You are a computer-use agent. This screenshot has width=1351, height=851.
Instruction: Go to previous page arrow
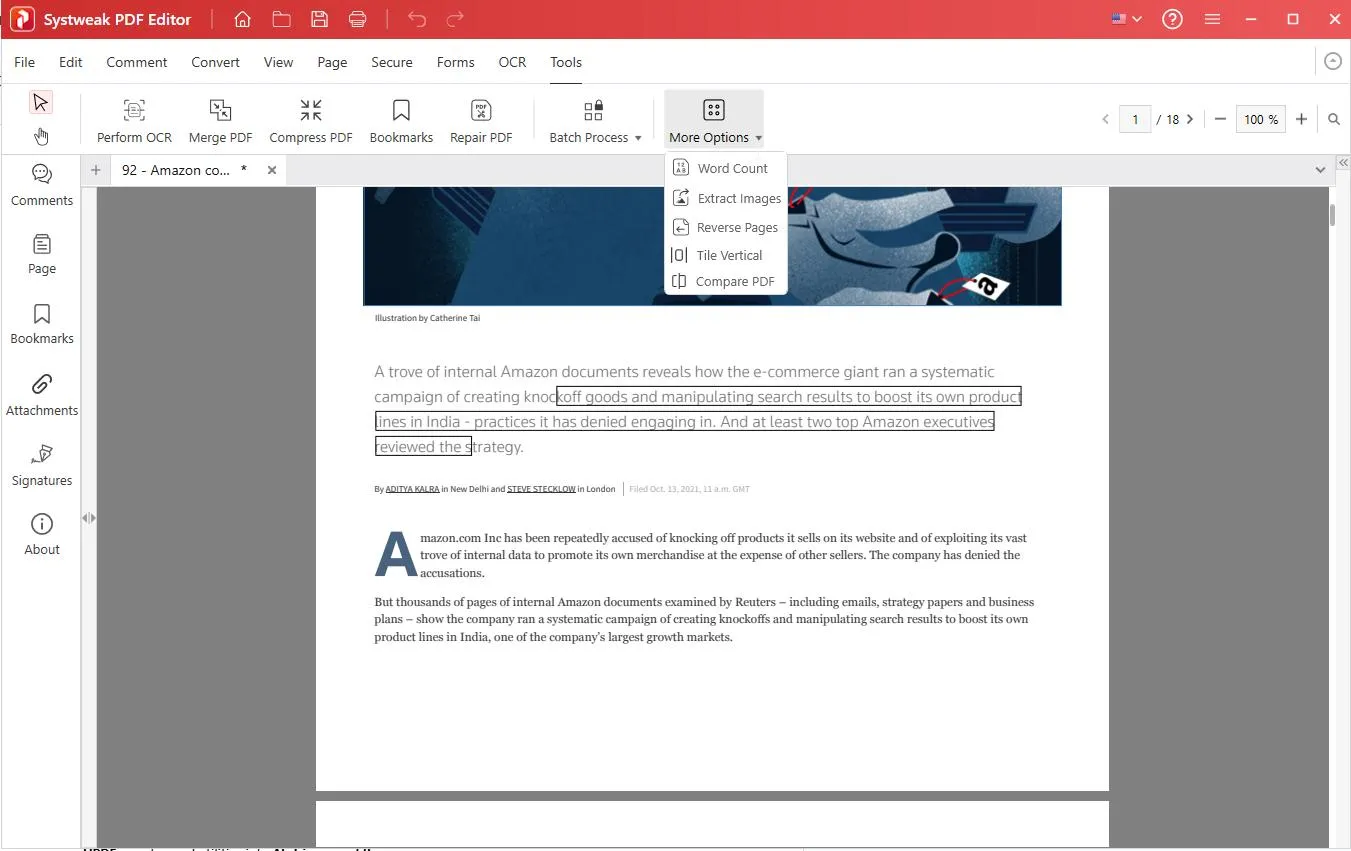[x=1105, y=119]
